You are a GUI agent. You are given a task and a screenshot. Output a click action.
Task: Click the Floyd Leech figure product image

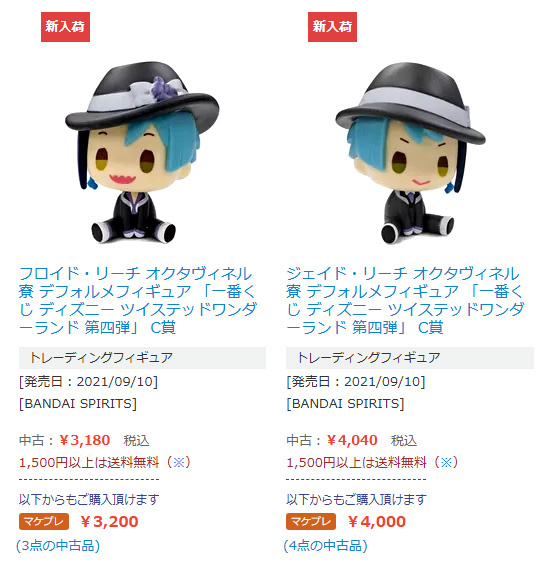coord(142,152)
